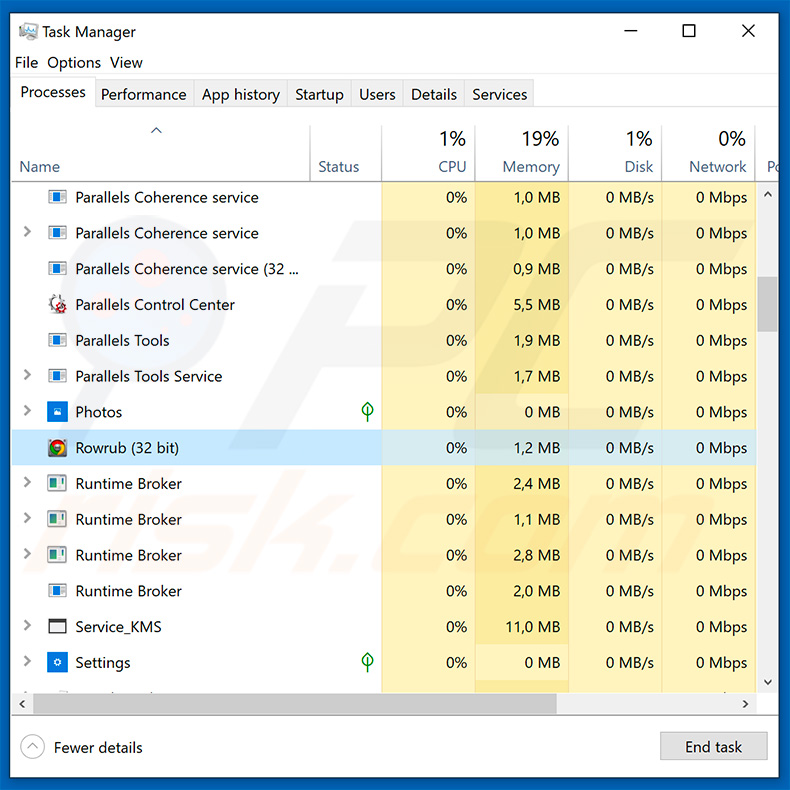Switch to the Startup tab
This screenshot has width=790, height=790.
319,94
